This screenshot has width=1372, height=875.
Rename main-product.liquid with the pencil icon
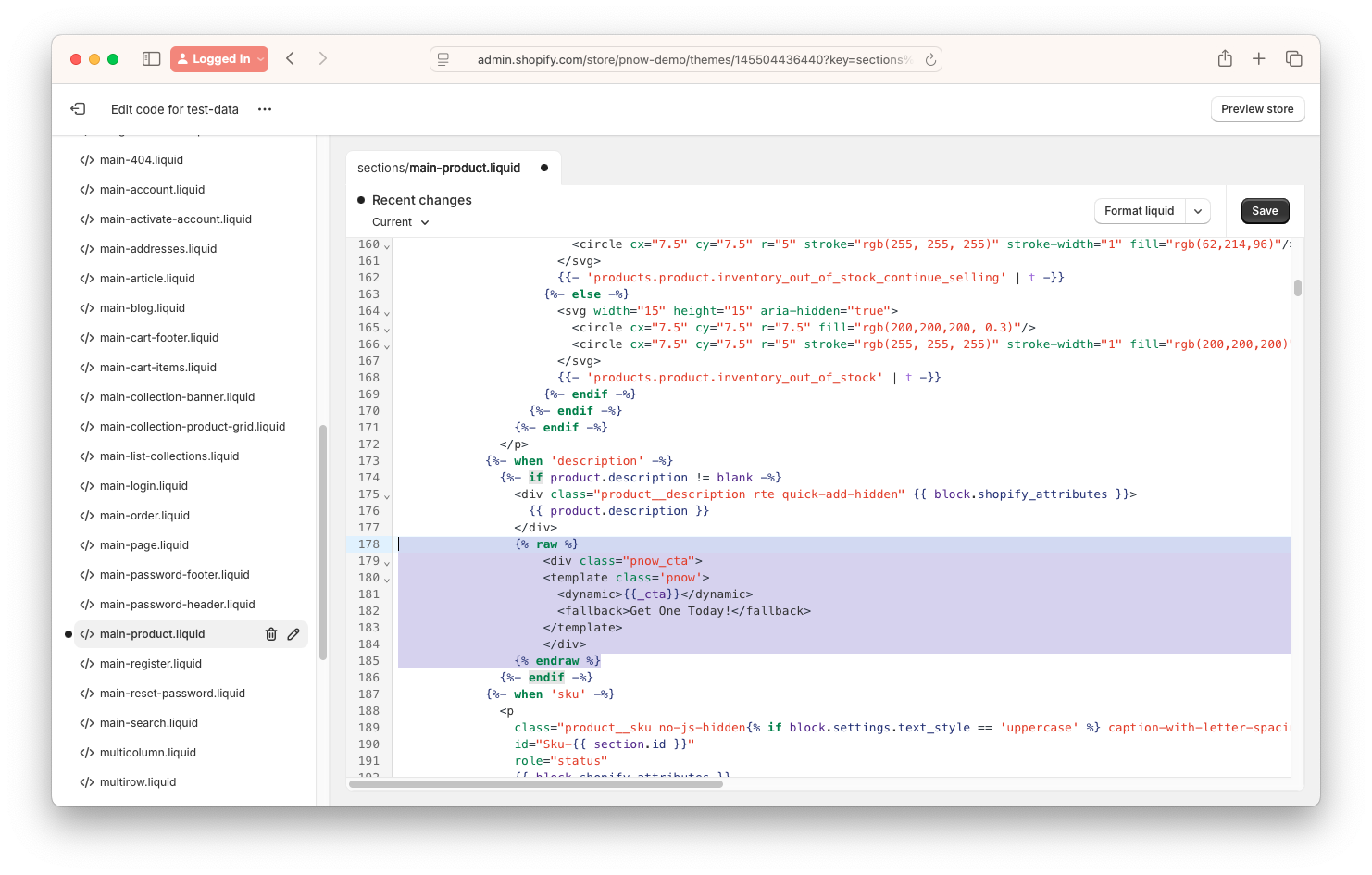(293, 634)
